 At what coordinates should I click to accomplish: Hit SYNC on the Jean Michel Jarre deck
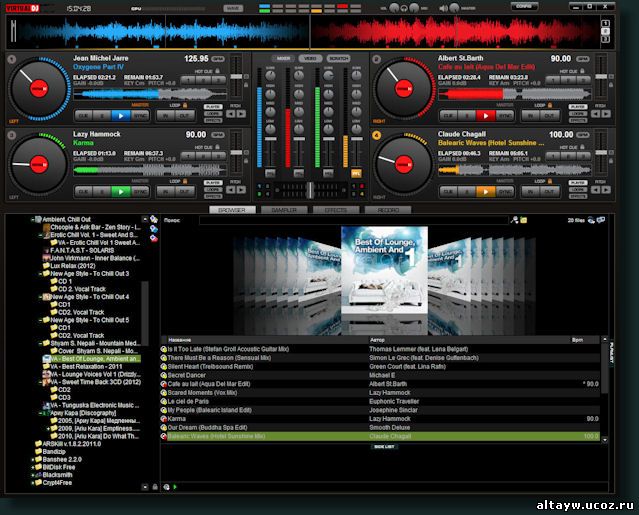140,116
